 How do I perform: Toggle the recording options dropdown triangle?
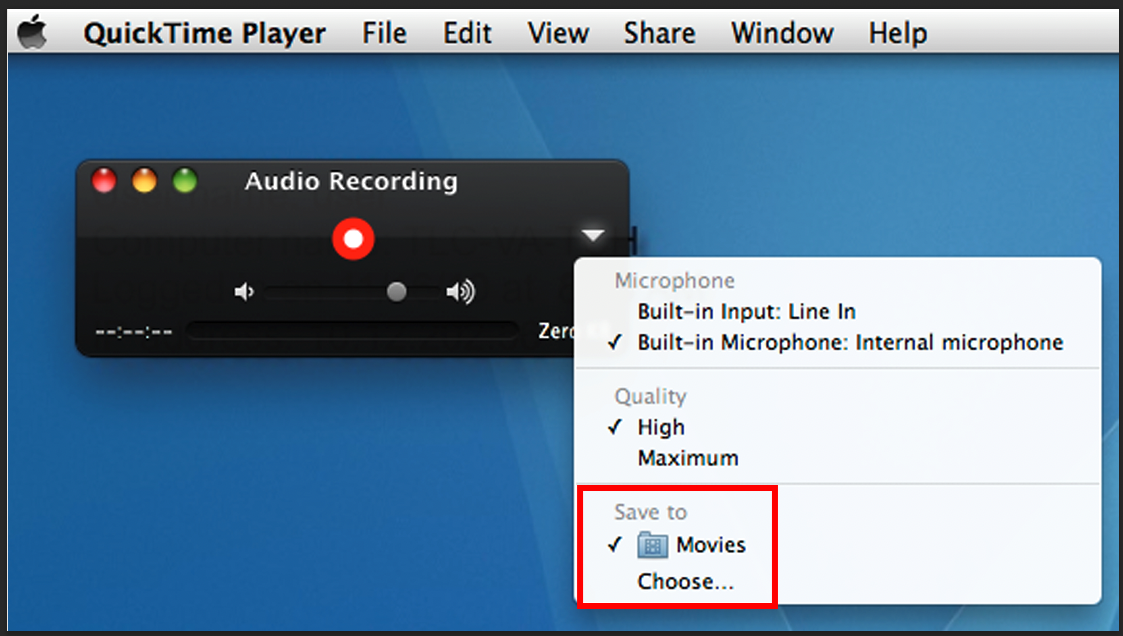coord(593,236)
